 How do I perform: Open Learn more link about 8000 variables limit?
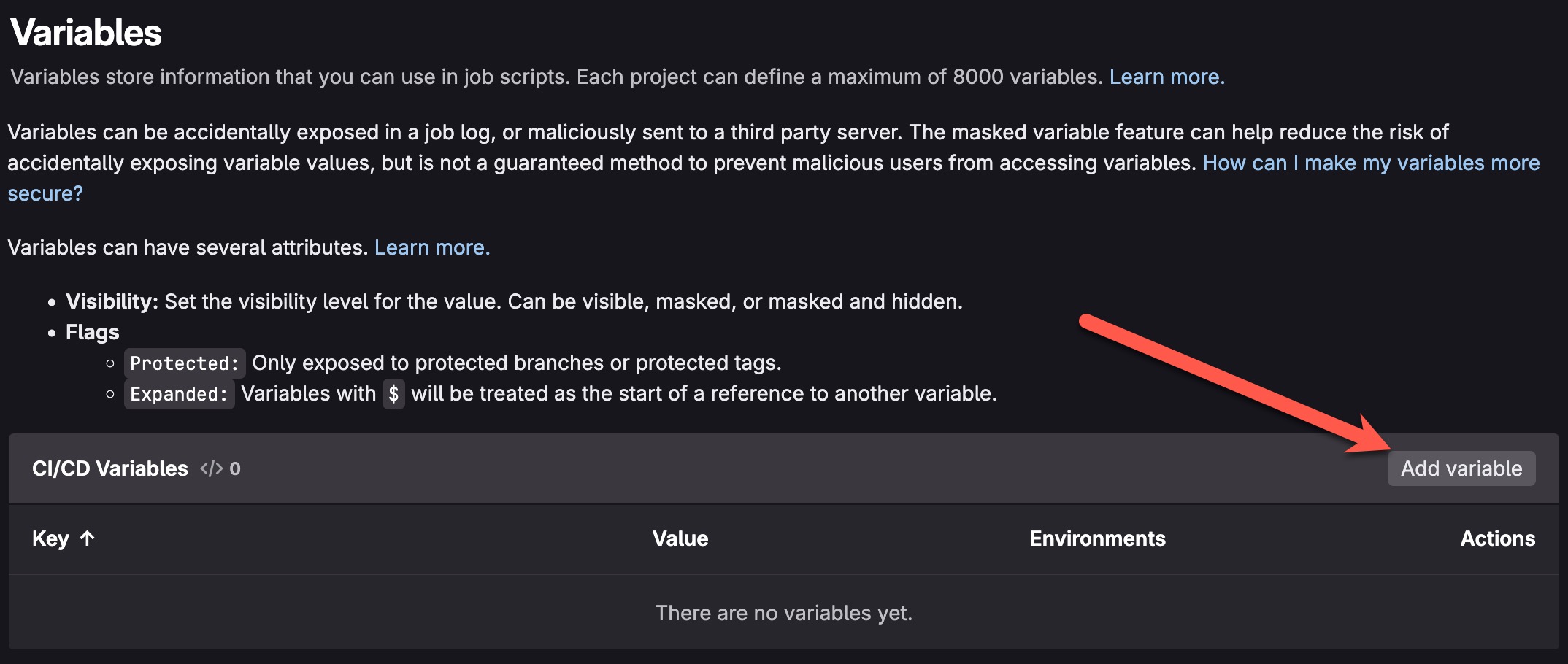click(x=1167, y=77)
